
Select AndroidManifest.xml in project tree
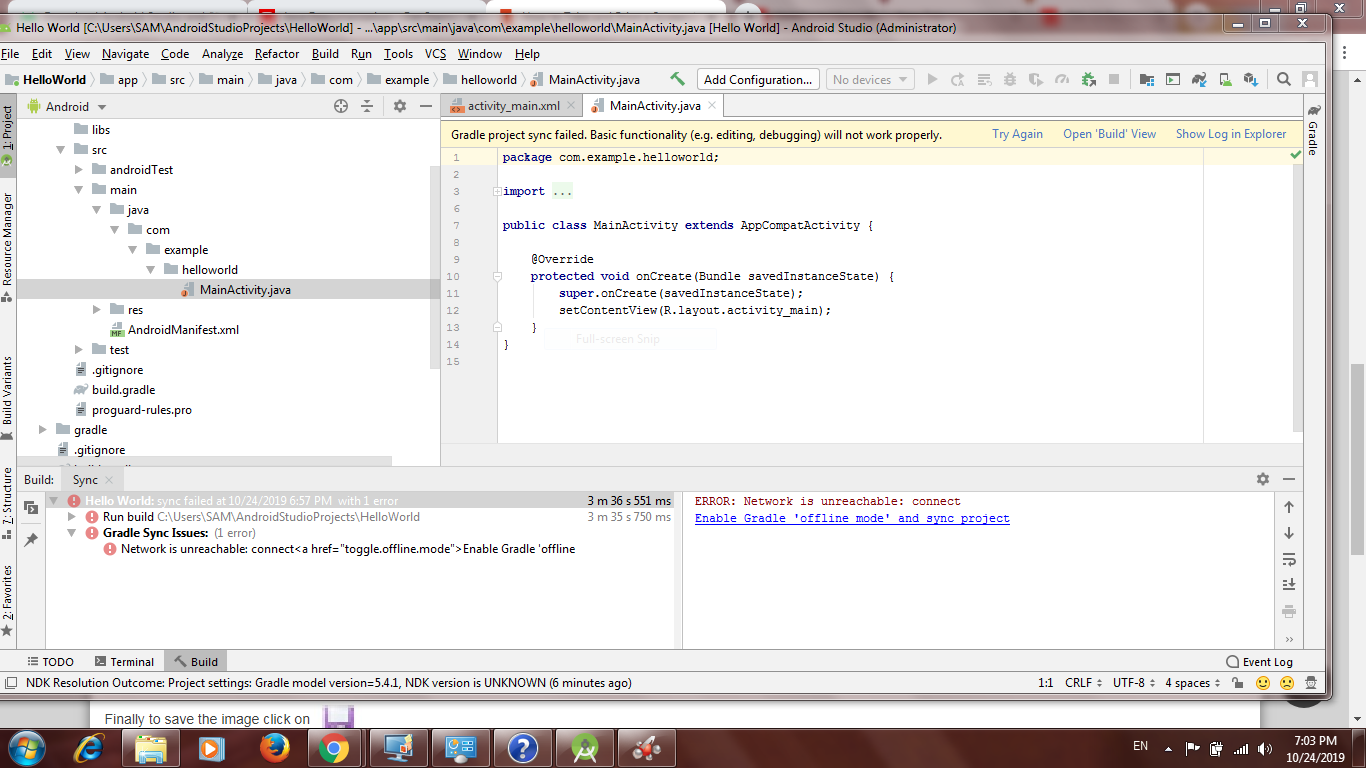point(183,330)
